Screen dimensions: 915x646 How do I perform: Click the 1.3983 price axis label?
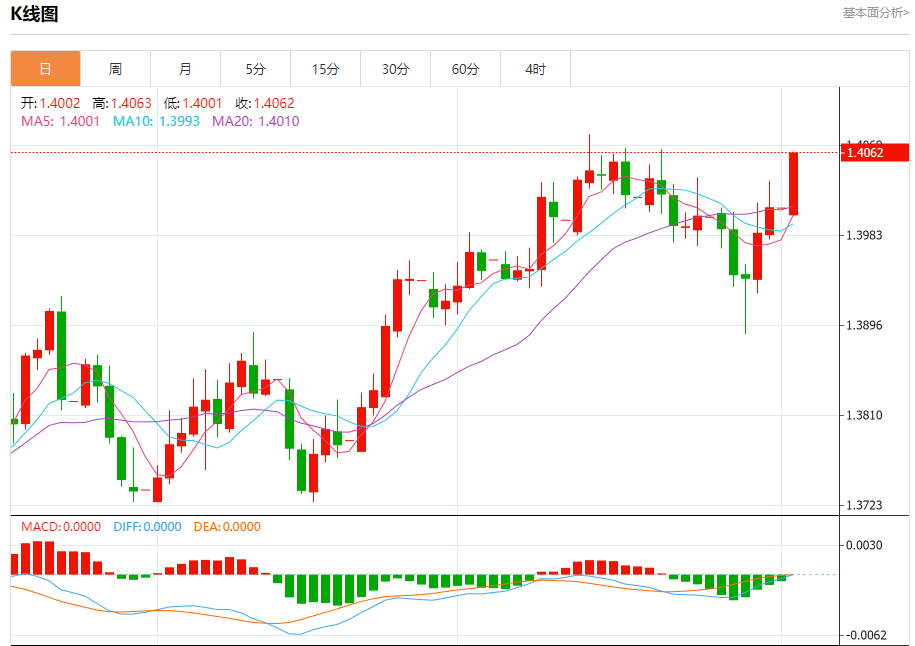(864, 235)
